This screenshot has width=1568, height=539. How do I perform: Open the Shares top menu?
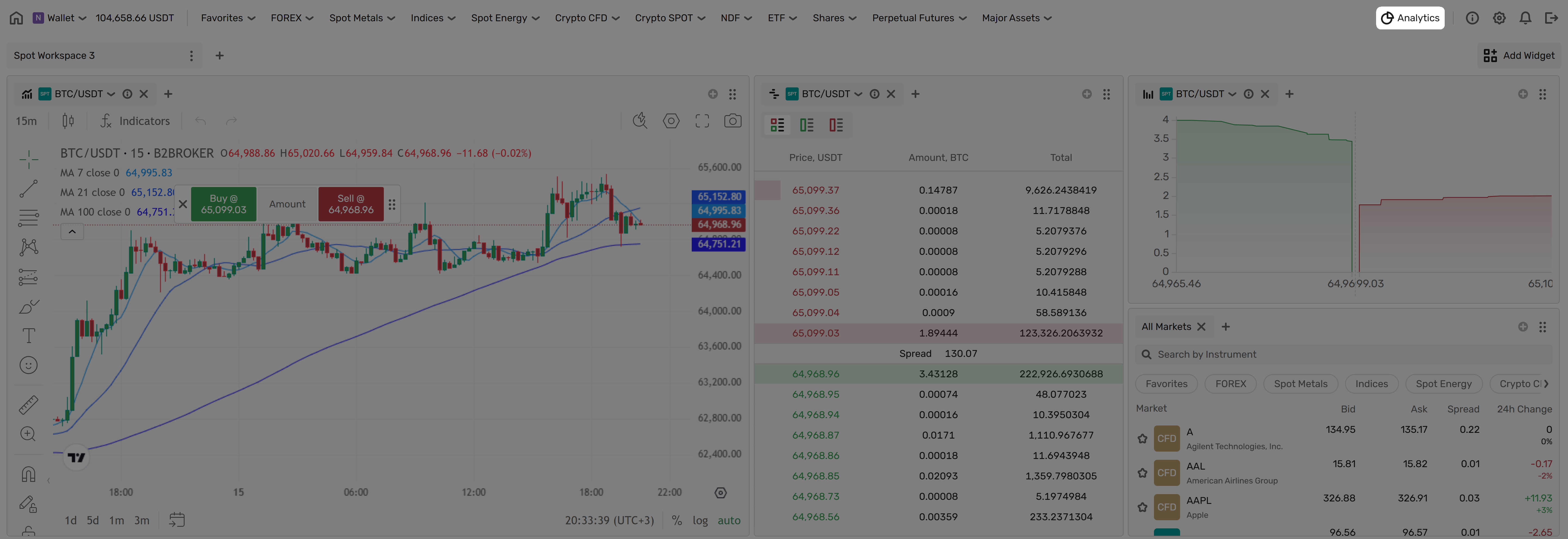pyautogui.click(x=835, y=18)
